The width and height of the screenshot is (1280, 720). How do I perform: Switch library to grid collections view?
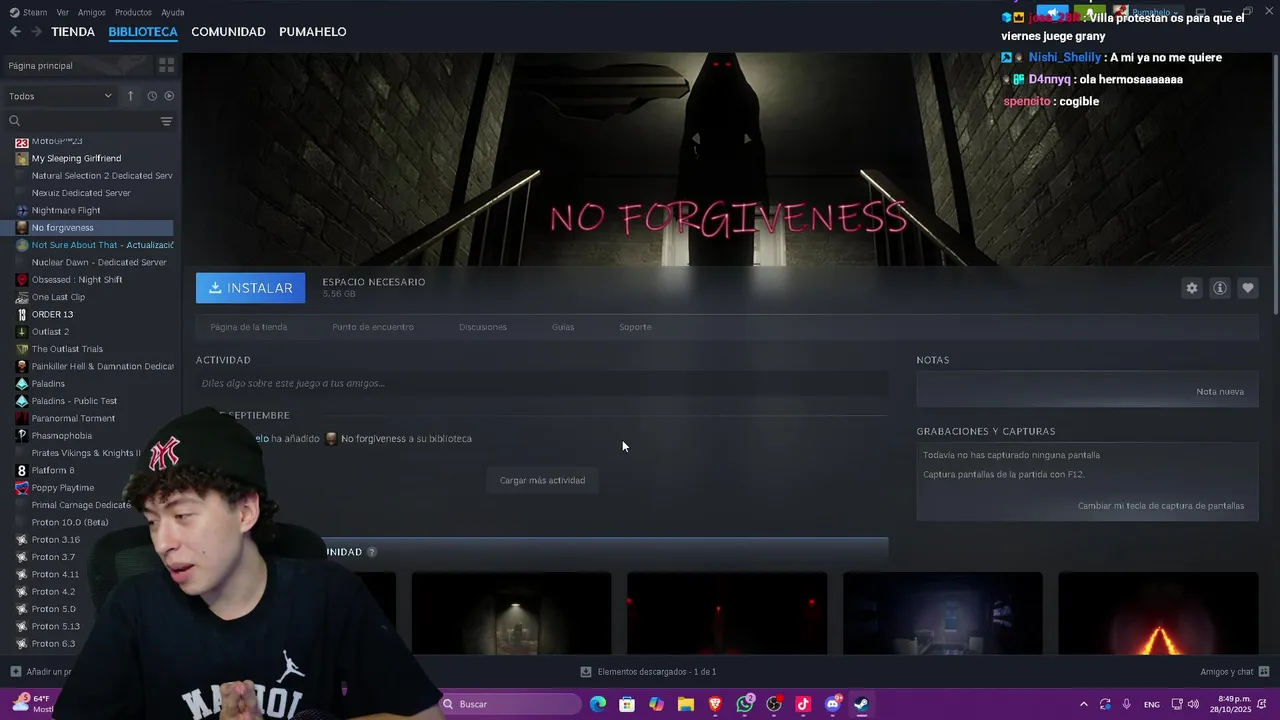tap(166, 65)
